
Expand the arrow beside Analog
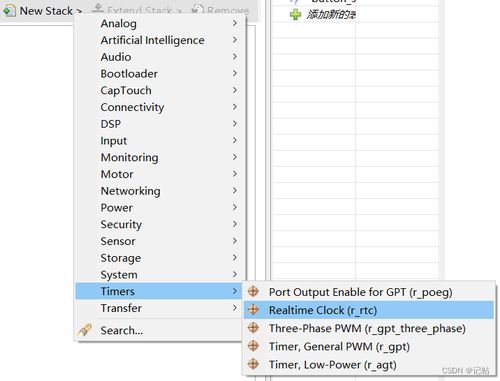(235, 23)
